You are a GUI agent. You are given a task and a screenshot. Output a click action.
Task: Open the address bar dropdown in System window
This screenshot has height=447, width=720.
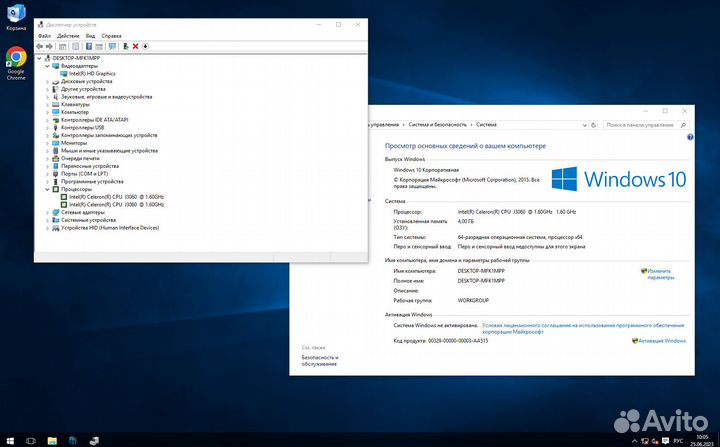click(584, 125)
